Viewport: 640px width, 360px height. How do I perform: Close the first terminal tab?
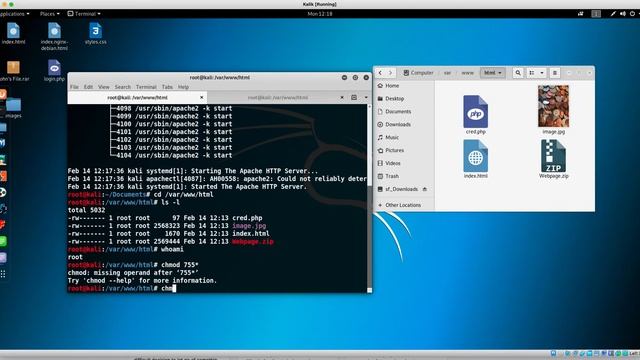pos(202,98)
